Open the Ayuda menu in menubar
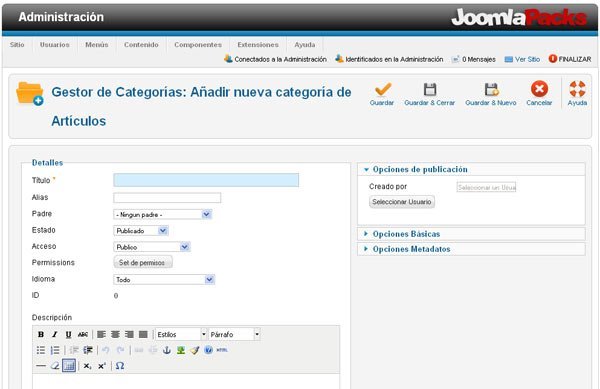The image size is (600, 389). click(x=305, y=45)
